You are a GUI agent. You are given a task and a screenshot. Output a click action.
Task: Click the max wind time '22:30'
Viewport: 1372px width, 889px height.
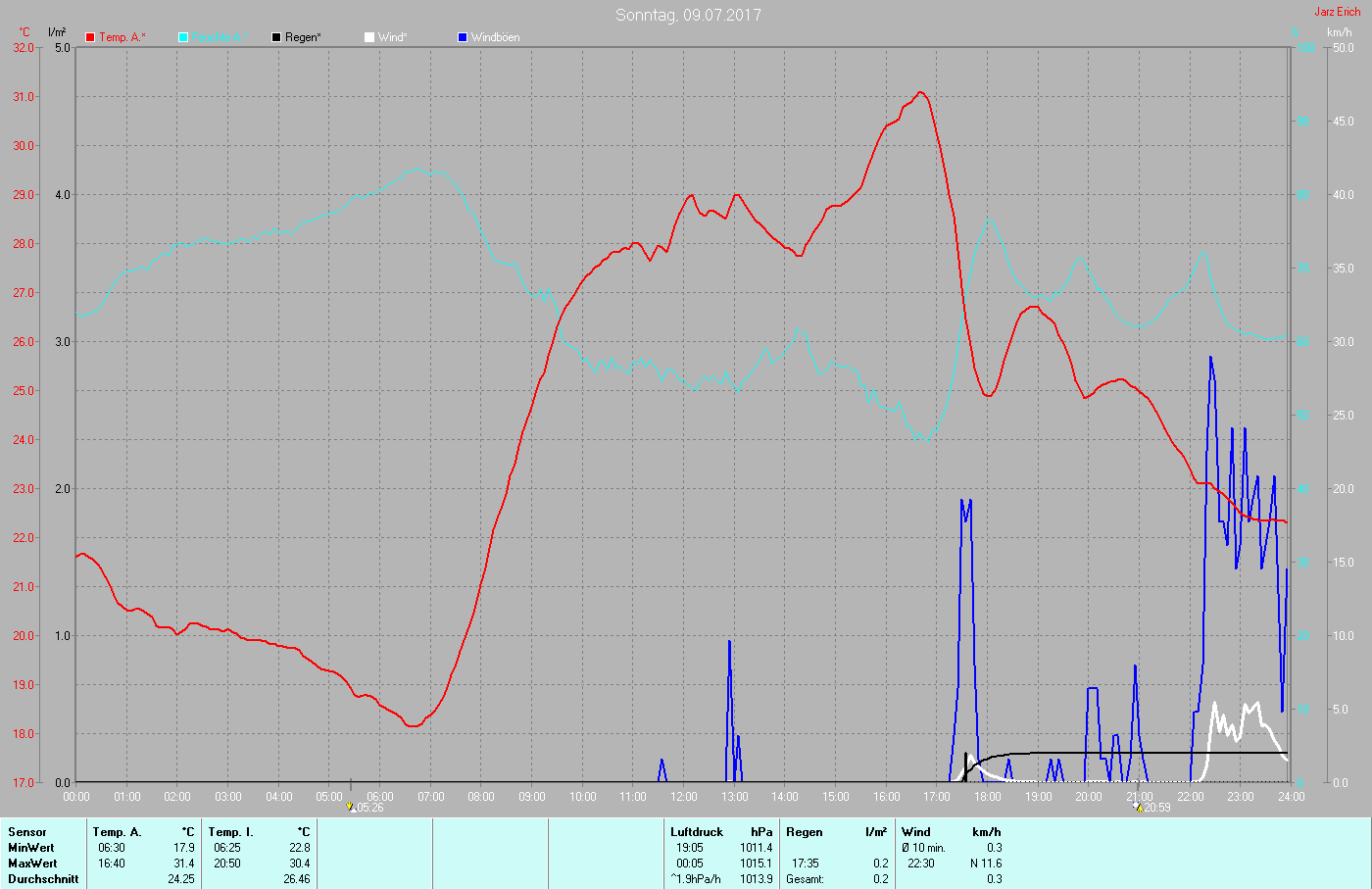(x=921, y=864)
